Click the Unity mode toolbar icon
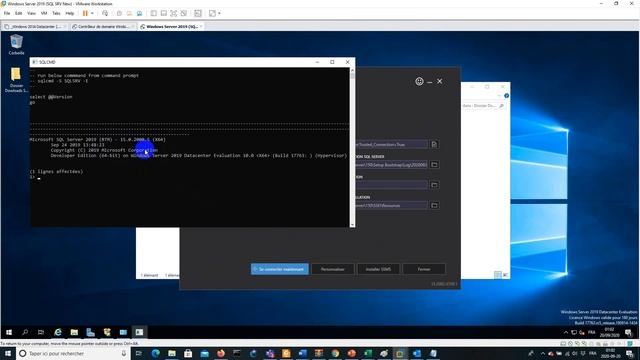Image resolution: width=640 pixels, height=360 pixels. [184, 13]
